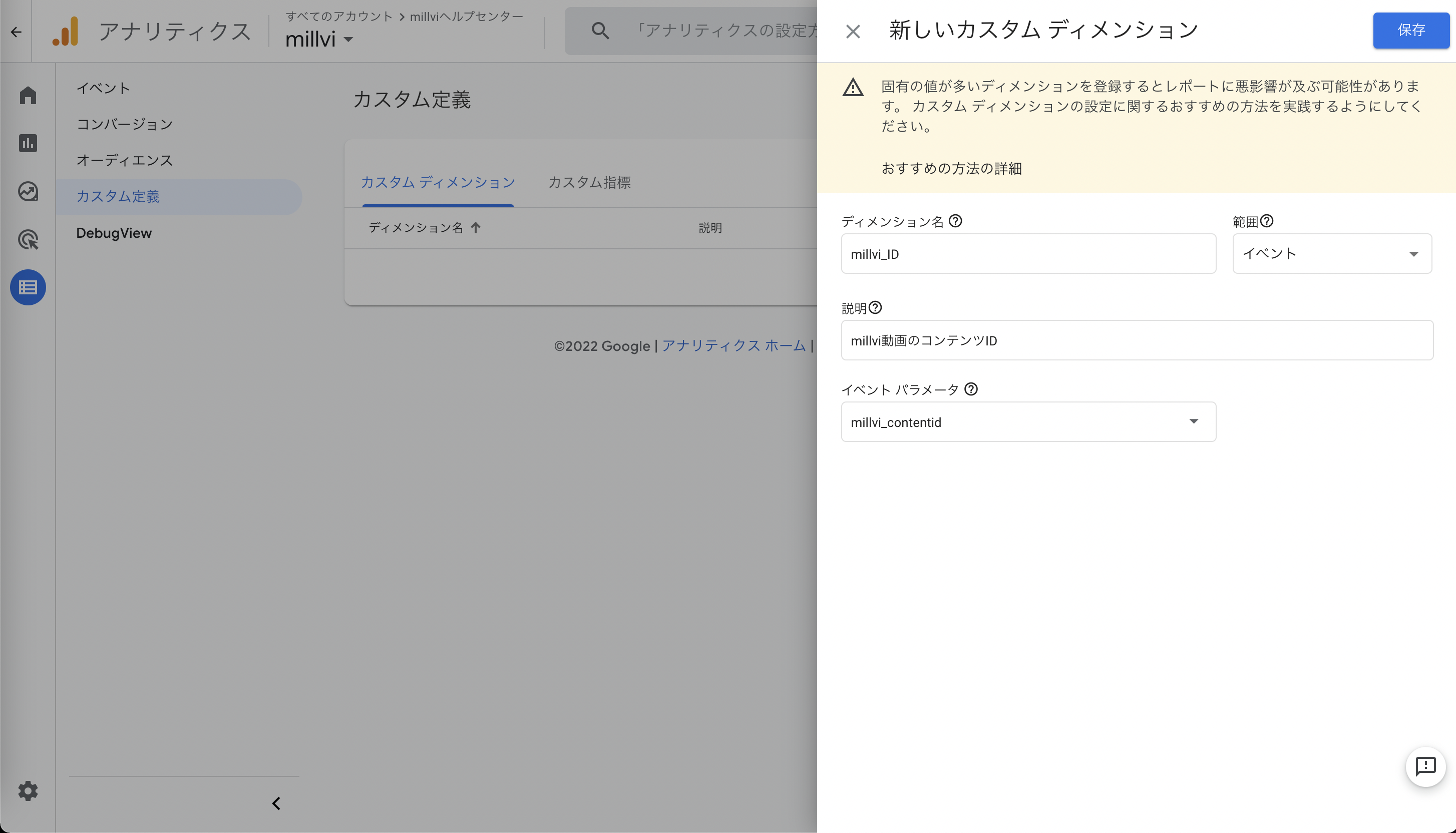Open the アナリティクス ホーム footer link

[734, 345]
